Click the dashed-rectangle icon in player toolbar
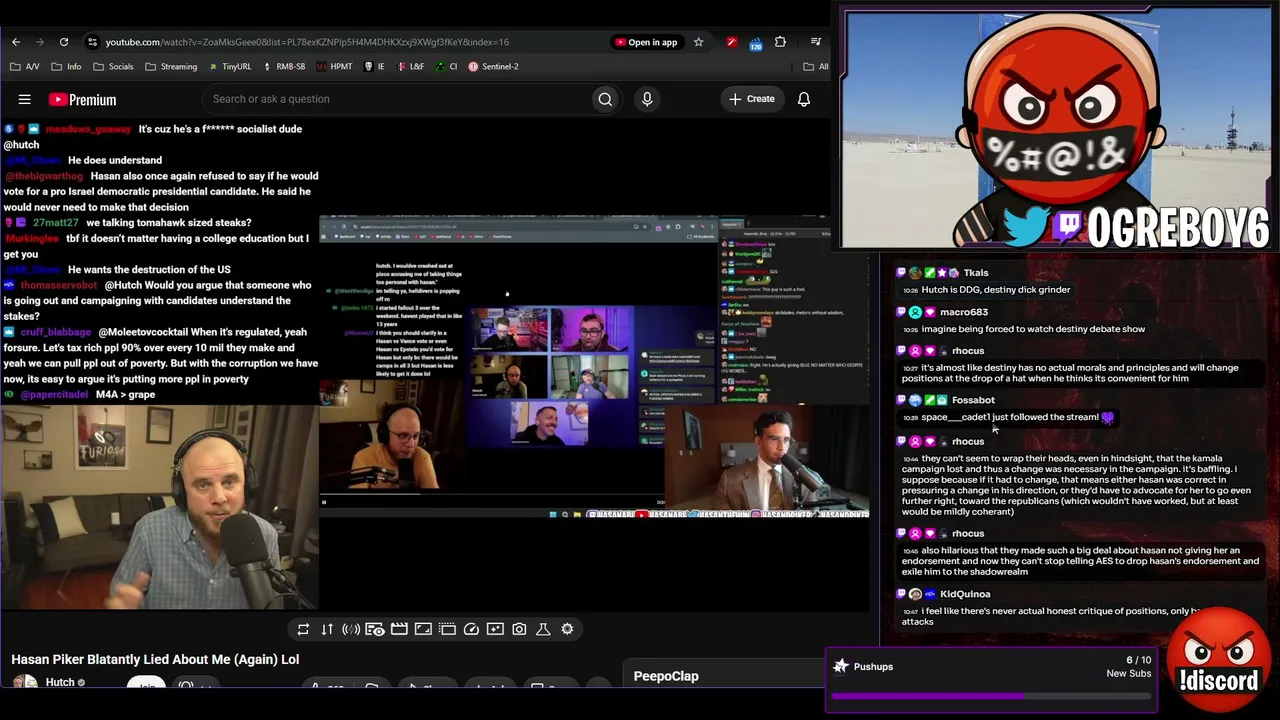This screenshot has width=1280, height=720. [447, 629]
